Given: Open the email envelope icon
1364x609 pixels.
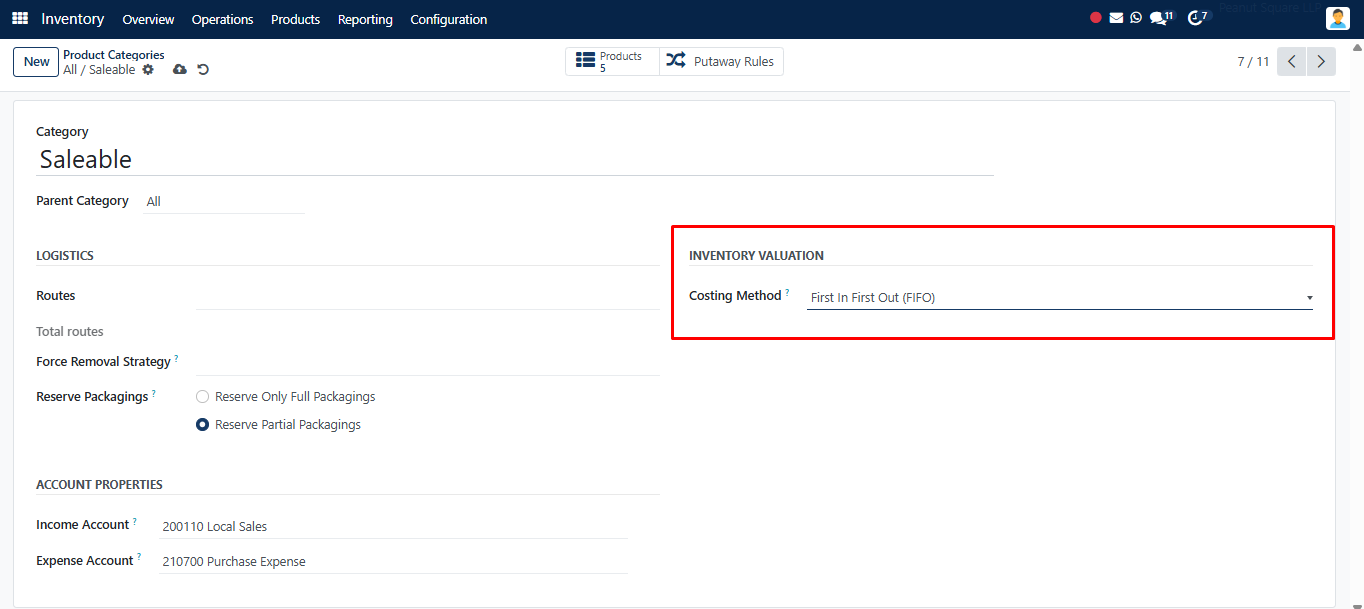Looking at the screenshot, I should point(1116,18).
